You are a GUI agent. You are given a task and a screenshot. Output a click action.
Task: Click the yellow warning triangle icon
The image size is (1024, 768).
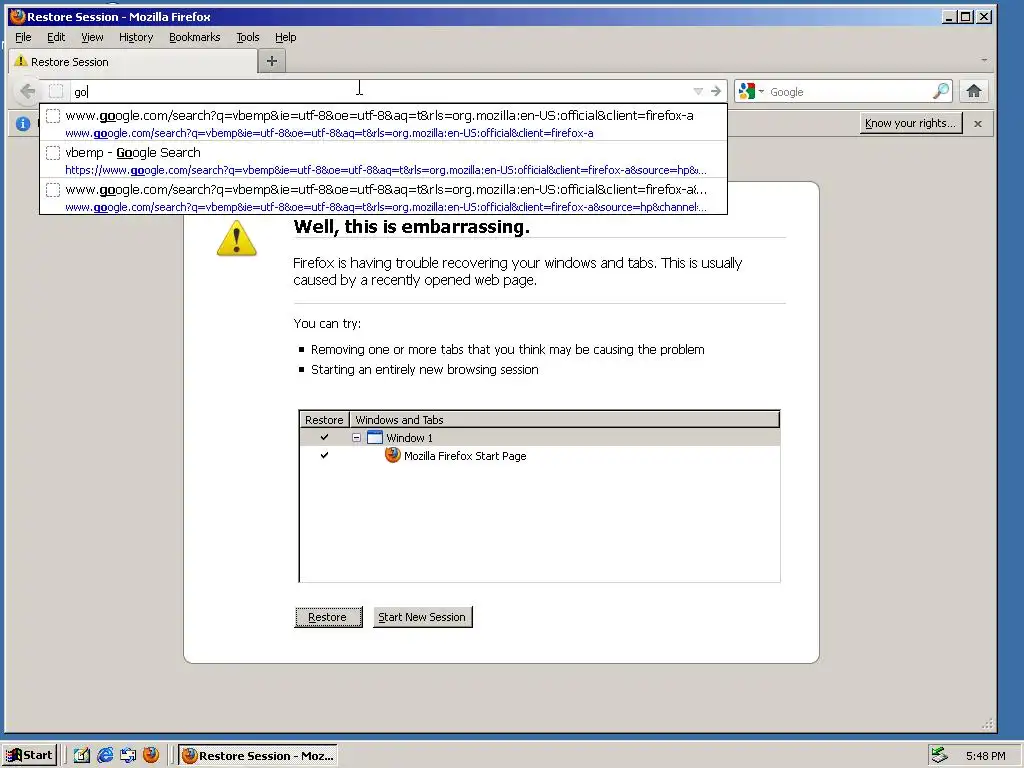tap(236, 238)
